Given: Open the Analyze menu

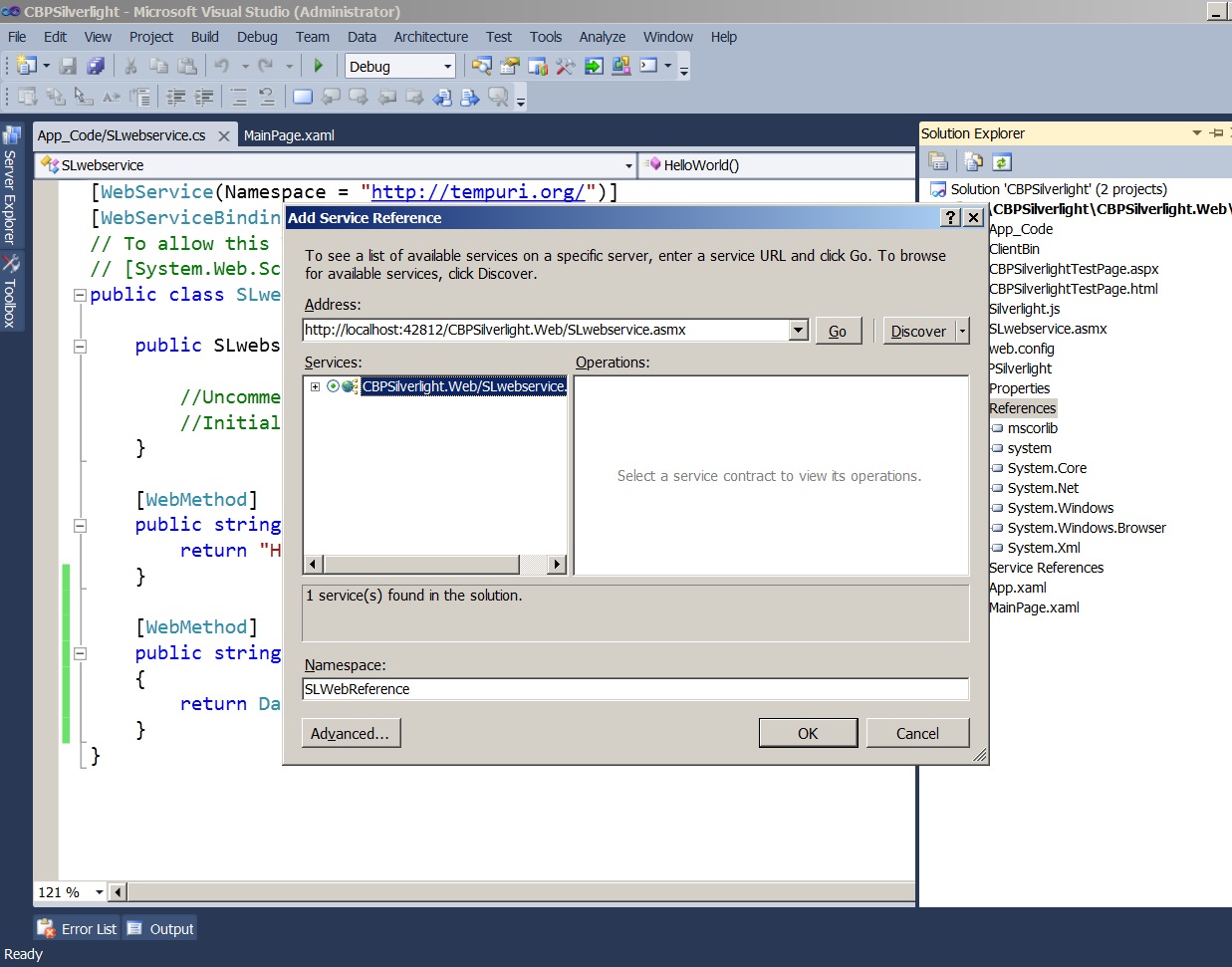Looking at the screenshot, I should (x=603, y=37).
